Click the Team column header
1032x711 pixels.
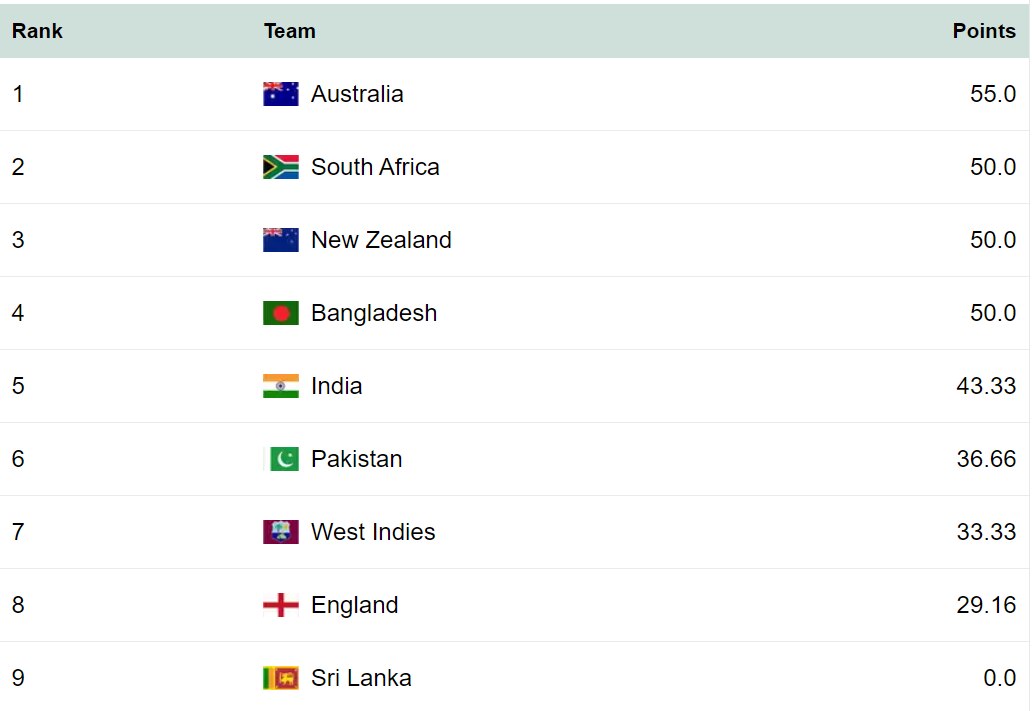pyautogui.click(x=290, y=31)
